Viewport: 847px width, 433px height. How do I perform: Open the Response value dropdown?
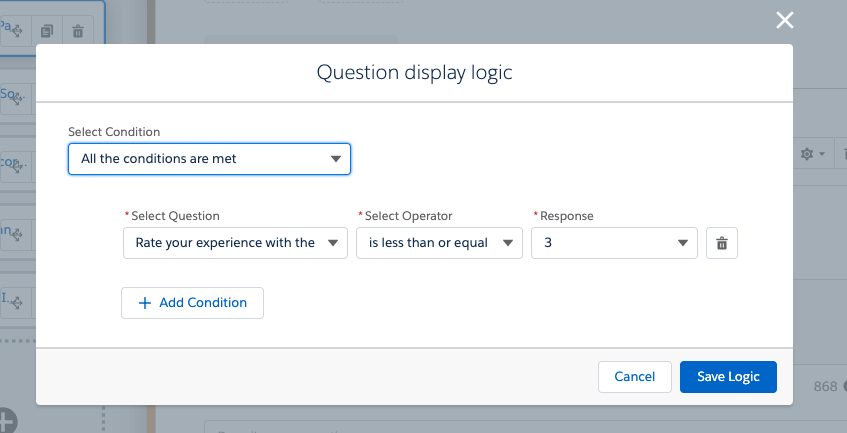coord(614,243)
